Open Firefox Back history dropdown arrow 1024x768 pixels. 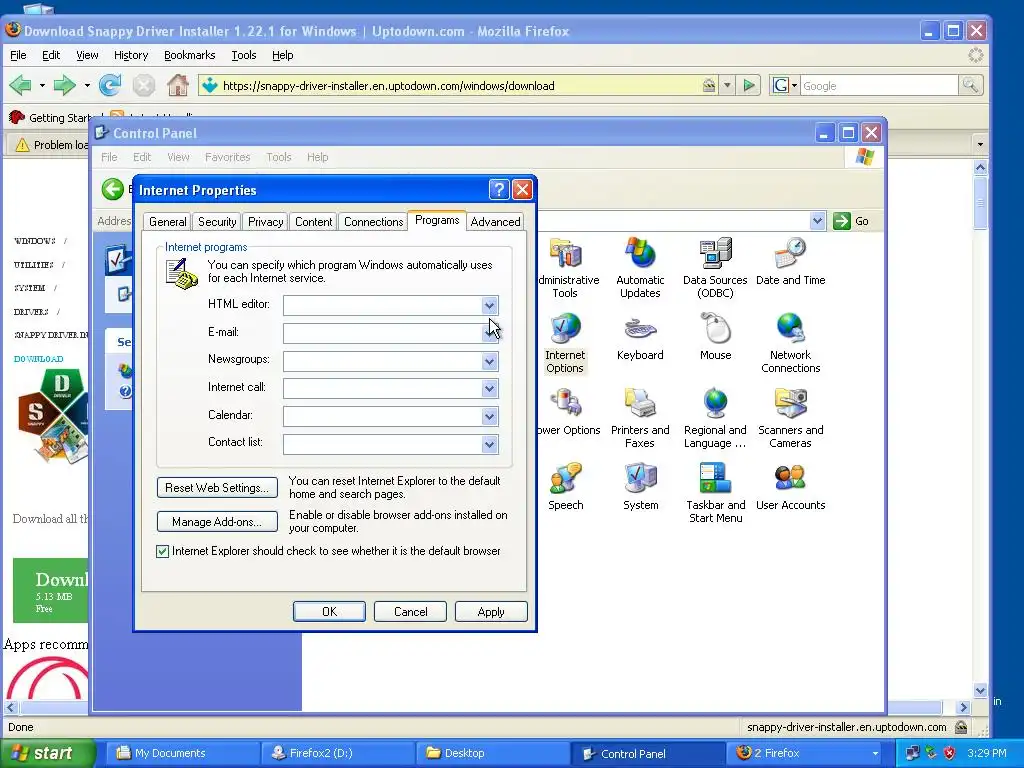coord(42,86)
